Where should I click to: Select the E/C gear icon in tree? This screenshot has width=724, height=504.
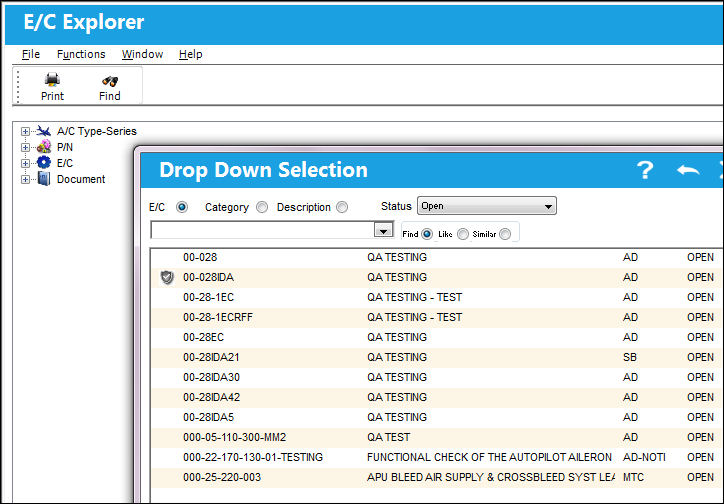(x=44, y=162)
